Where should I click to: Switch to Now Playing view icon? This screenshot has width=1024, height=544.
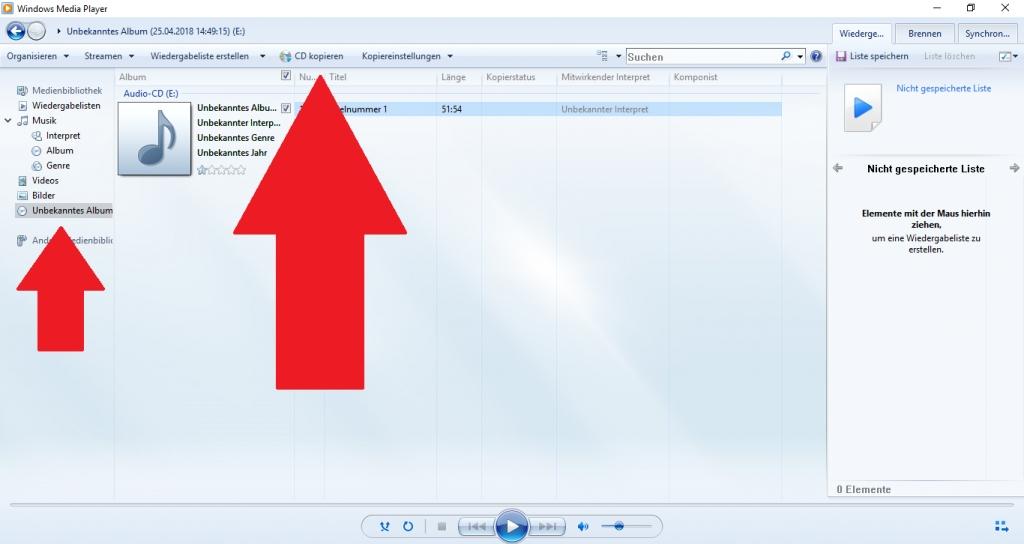tap(1002, 526)
